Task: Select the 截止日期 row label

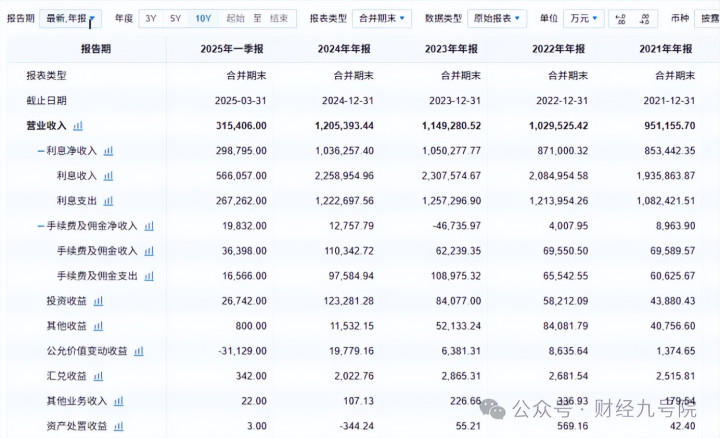Action: coord(46,101)
